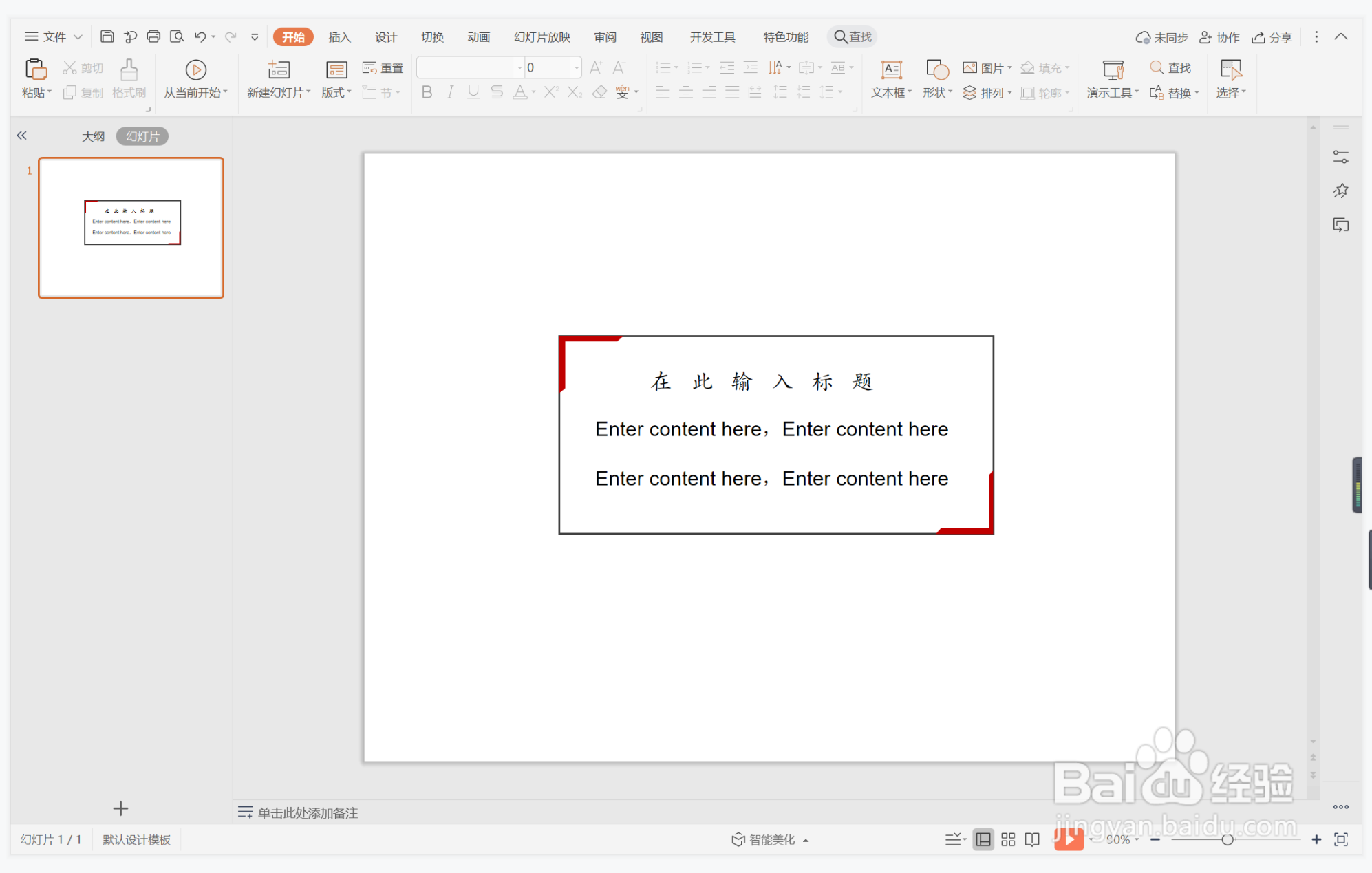Open the Insert (插入) tab

[339, 37]
